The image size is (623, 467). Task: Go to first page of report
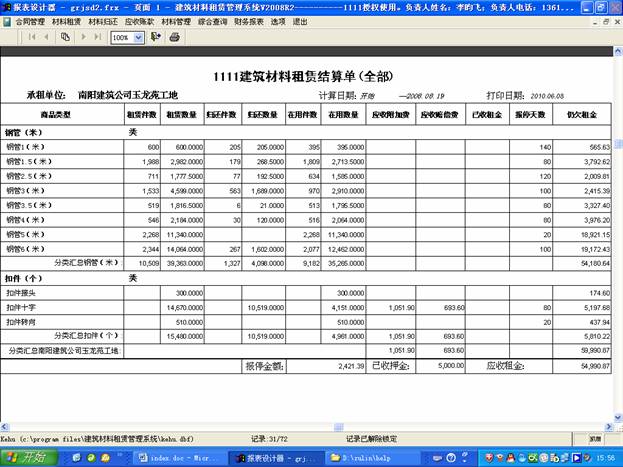[x=30, y=37]
